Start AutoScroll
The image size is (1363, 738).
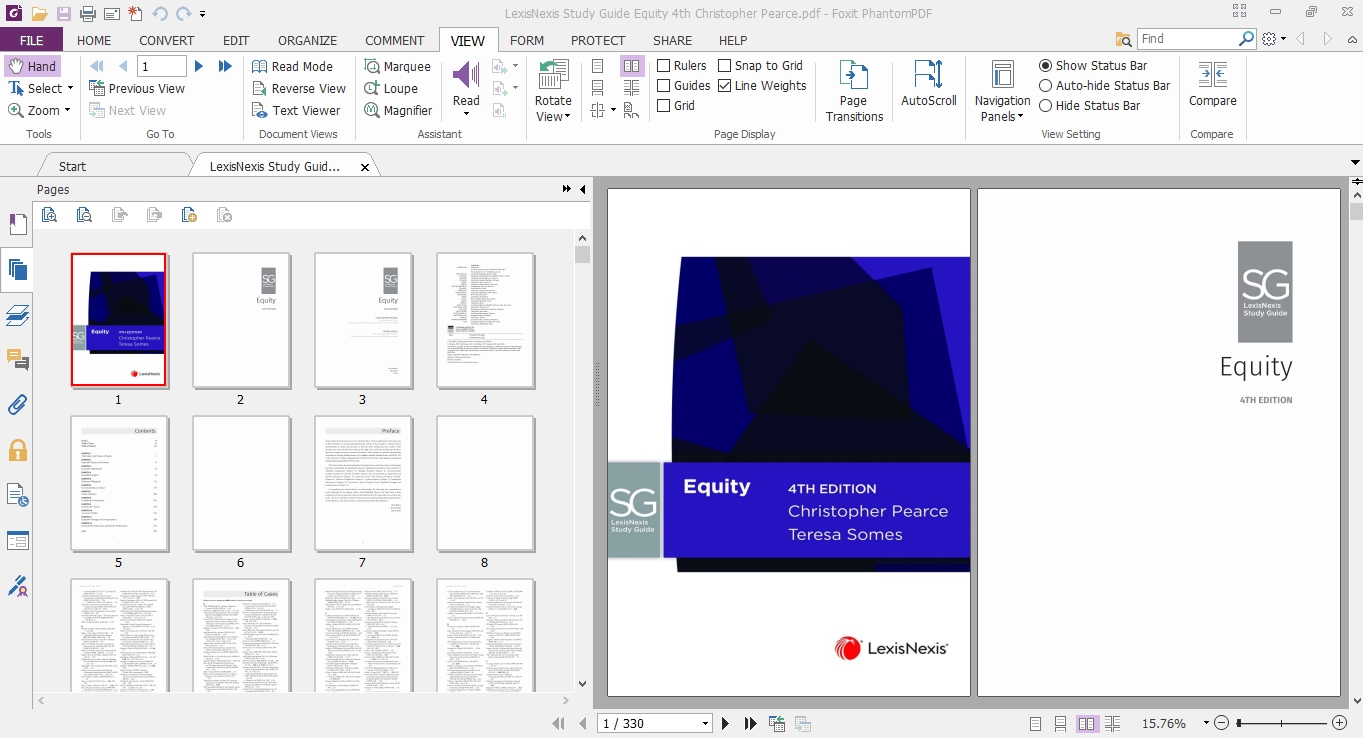click(x=929, y=83)
